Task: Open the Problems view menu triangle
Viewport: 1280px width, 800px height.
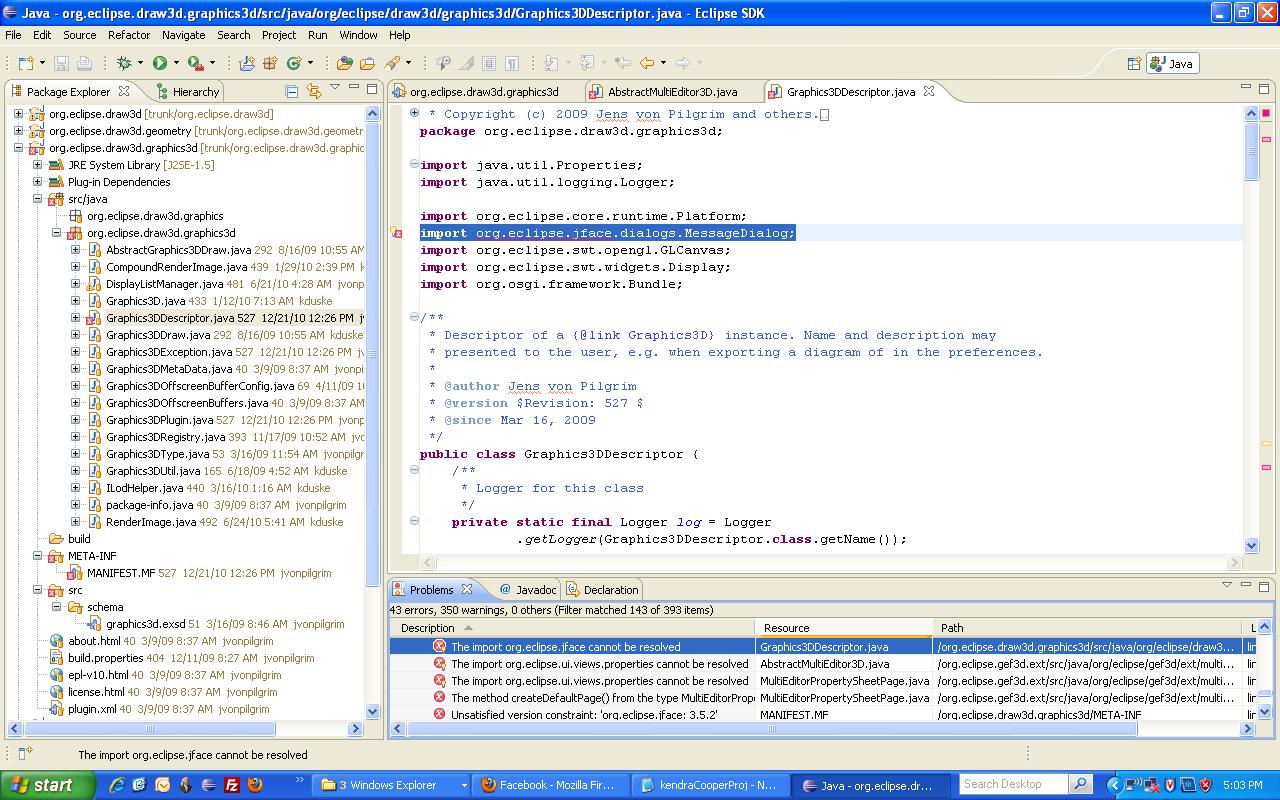Action: click(1227, 585)
